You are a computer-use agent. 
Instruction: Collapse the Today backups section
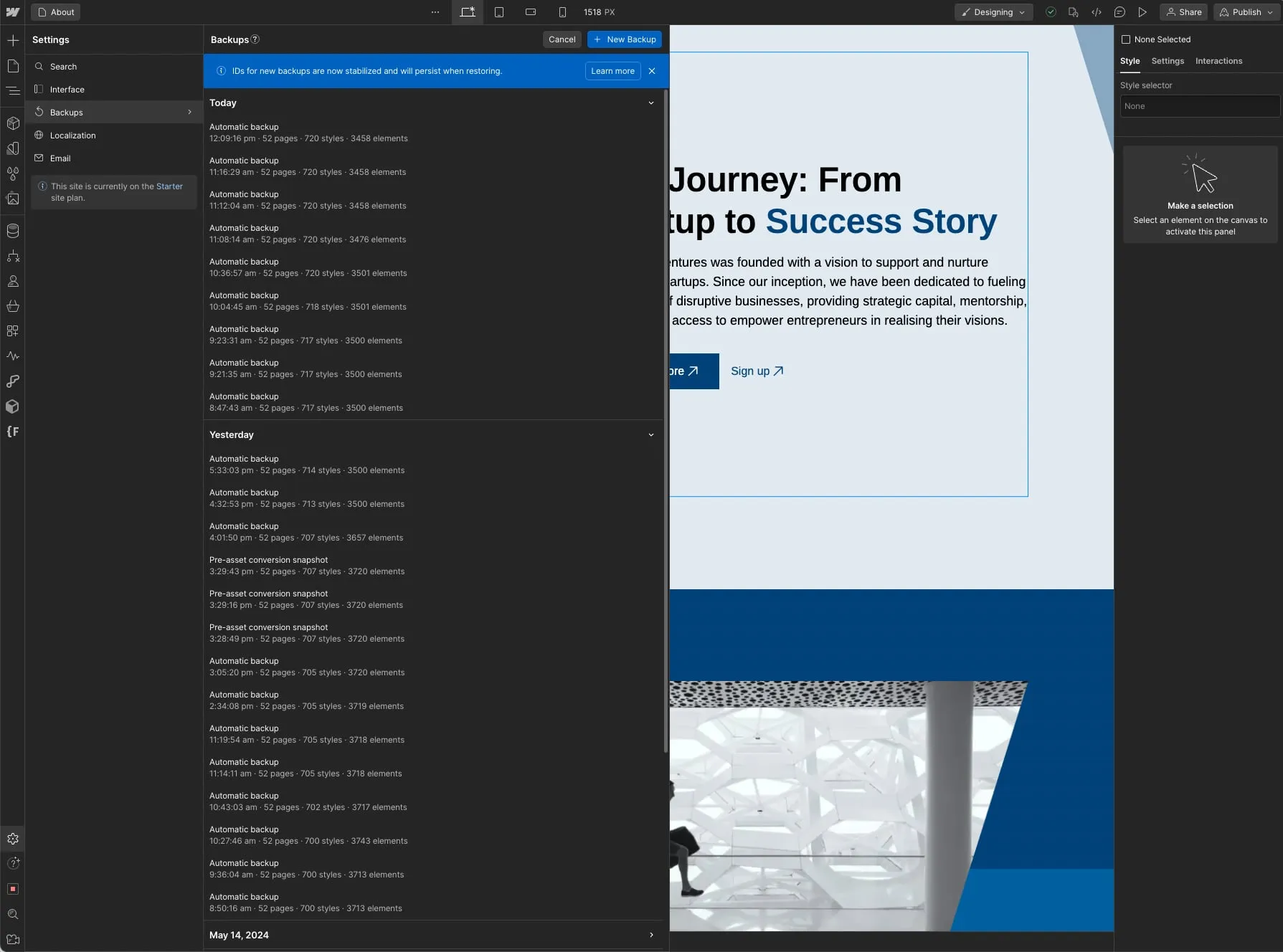point(651,103)
